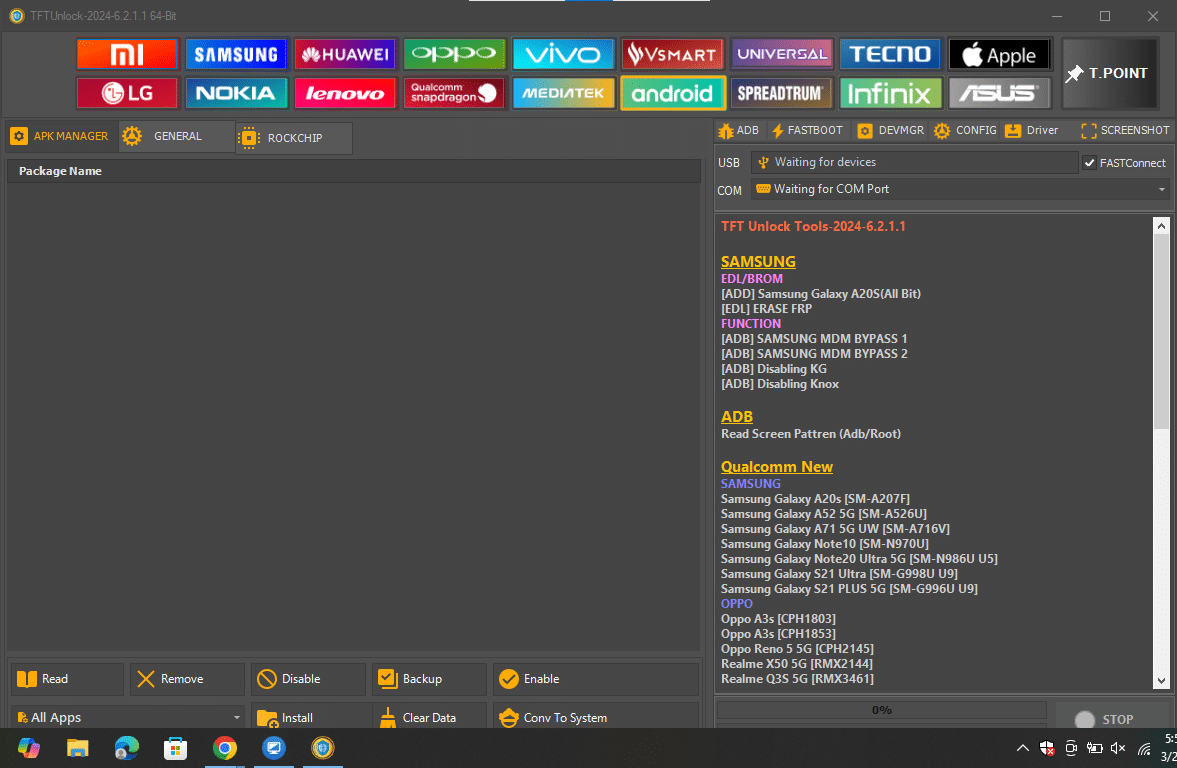Choose the Qualcomm snapdragon brand

point(454,93)
